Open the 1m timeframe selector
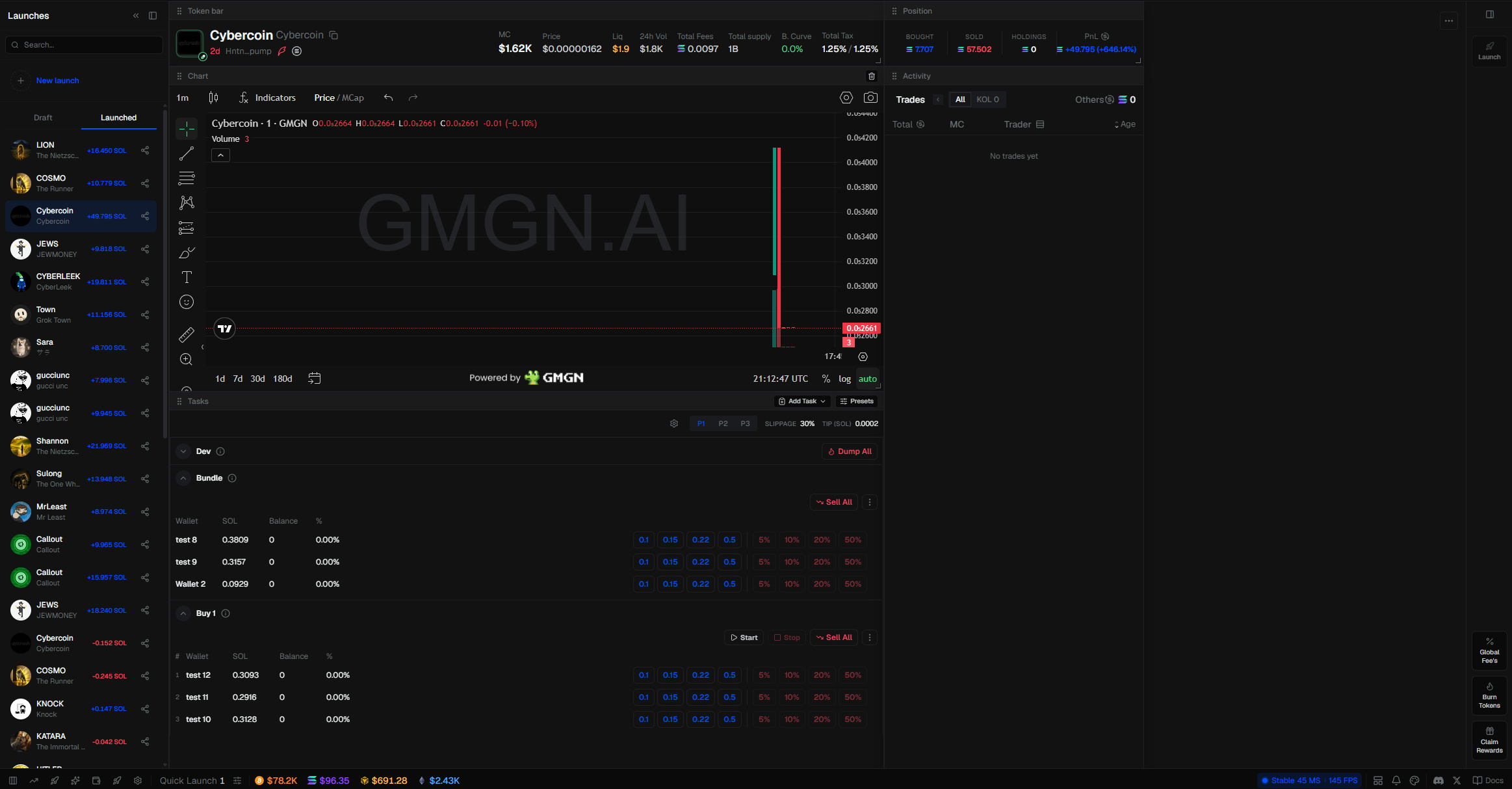 [183, 98]
